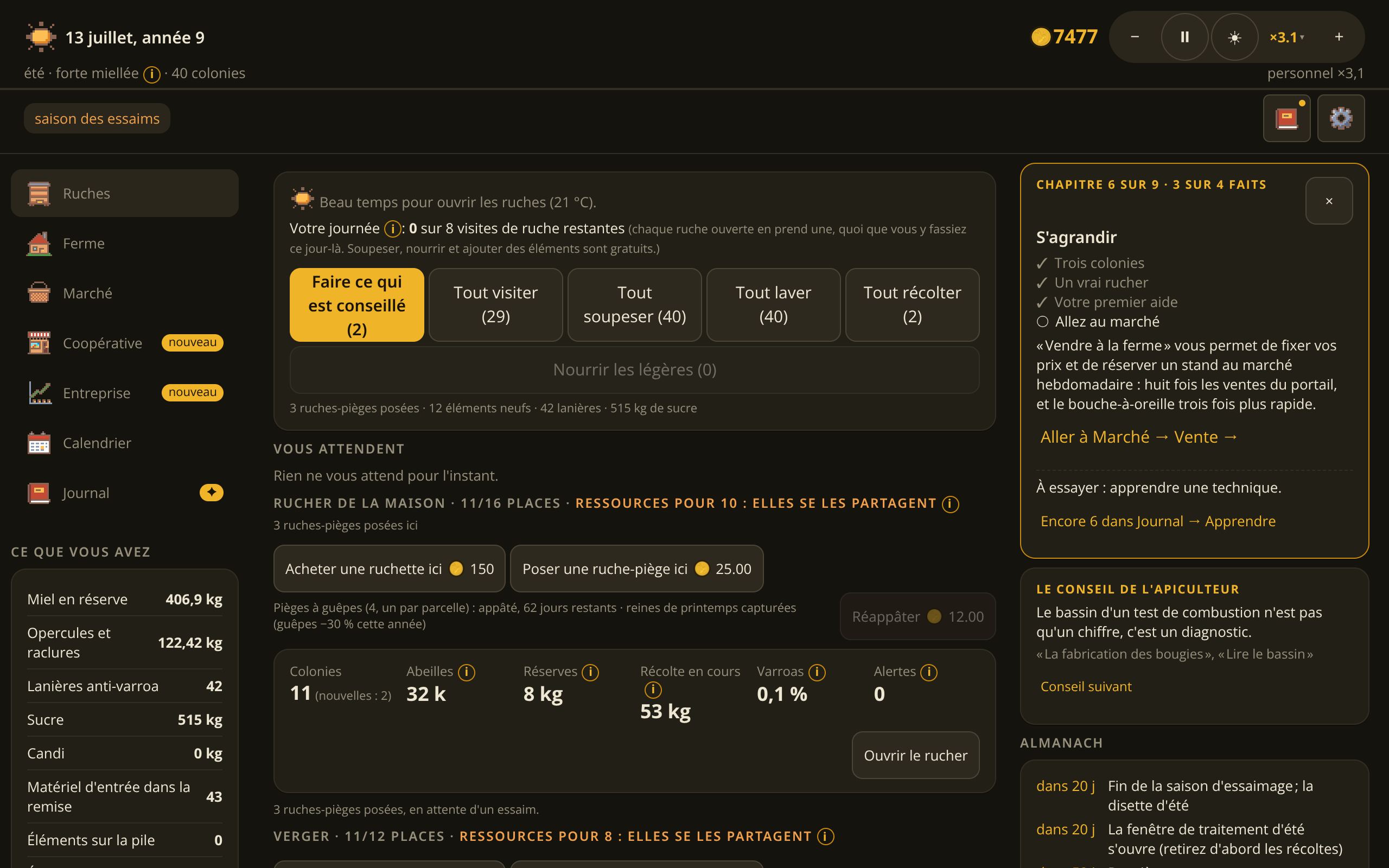Open the Journal from the sidebar
Image resolution: width=1389 pixels, height=868 pixels.
point(125,493)
